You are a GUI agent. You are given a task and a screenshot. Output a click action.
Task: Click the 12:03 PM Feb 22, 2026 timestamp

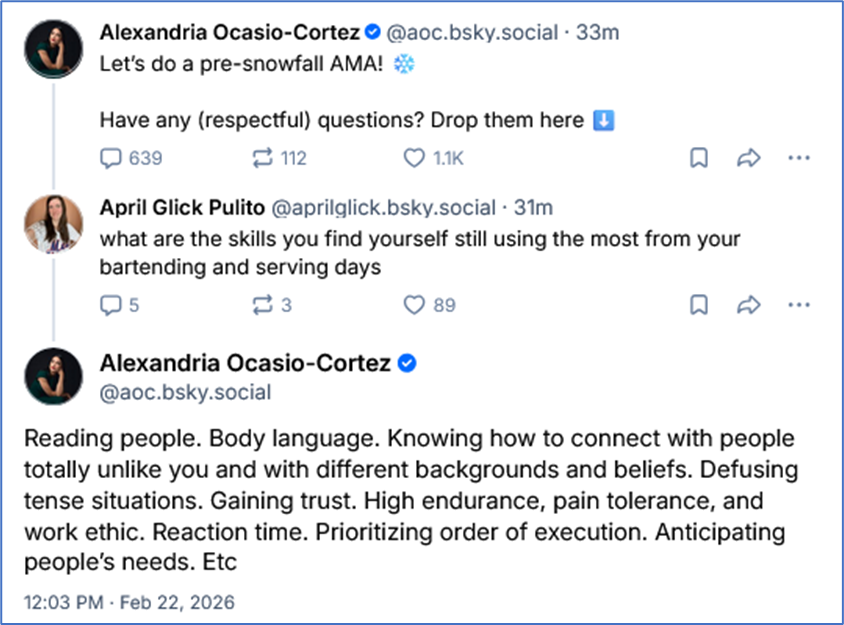pyautogui.click(x=128, y=602)
